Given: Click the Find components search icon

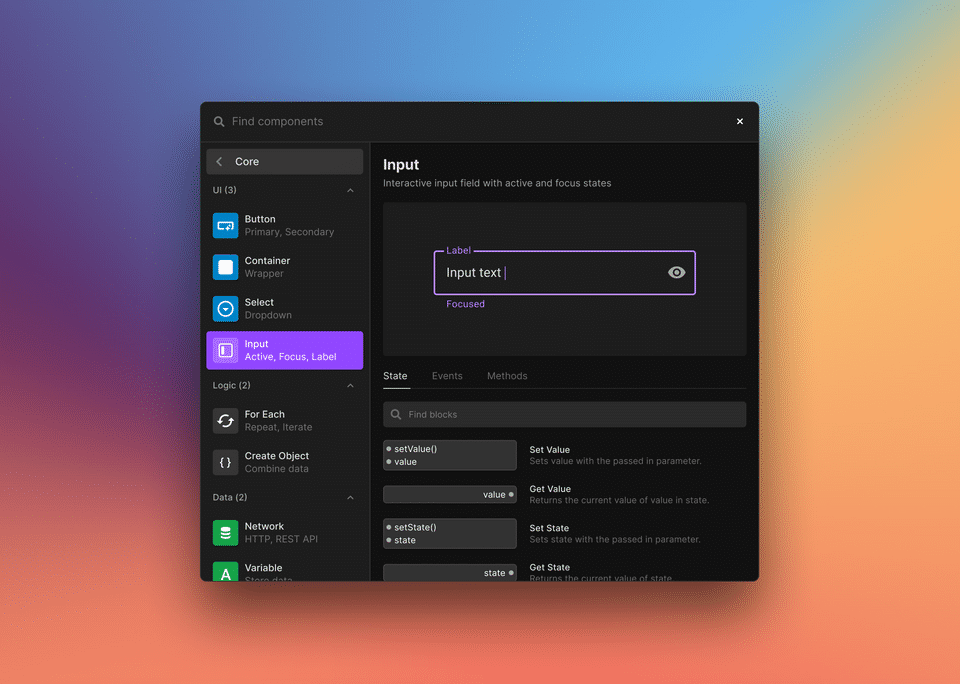Looking at the screenshot, I should 219,122.
